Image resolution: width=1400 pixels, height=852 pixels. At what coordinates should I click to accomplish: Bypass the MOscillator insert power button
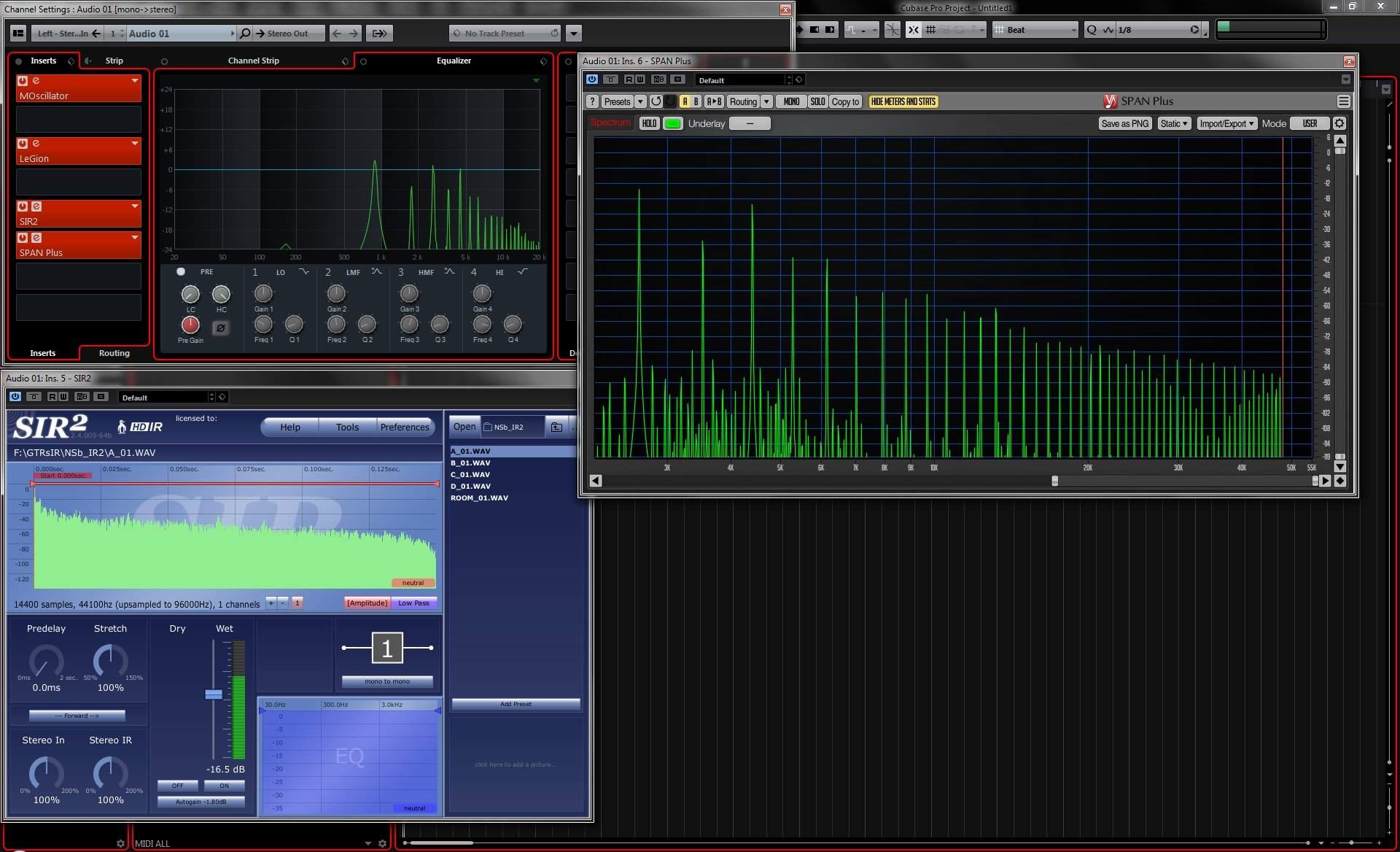click(x=23, y=81)
